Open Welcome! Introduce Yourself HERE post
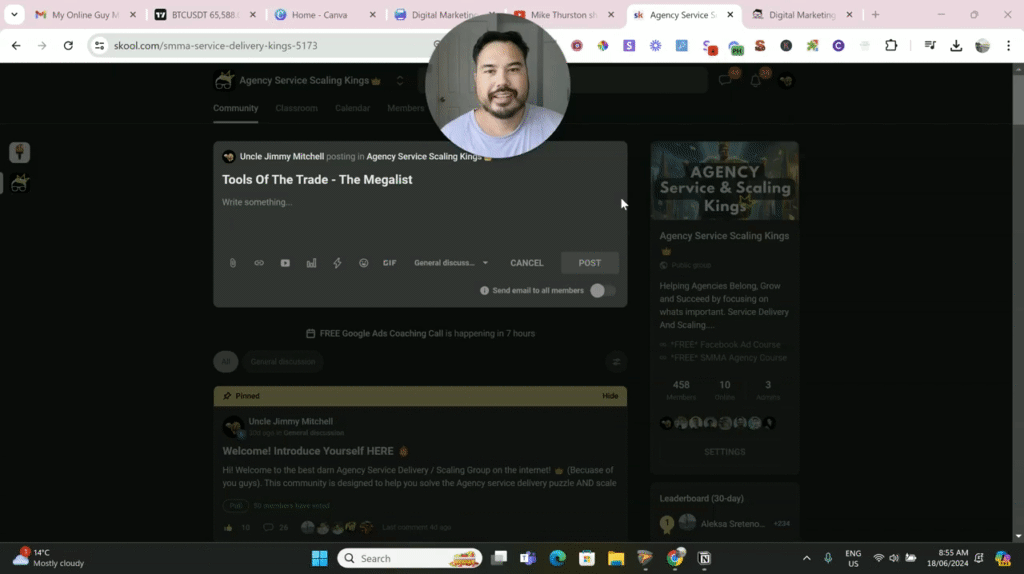The image size is (1024, 574). (x=308, y=451)
